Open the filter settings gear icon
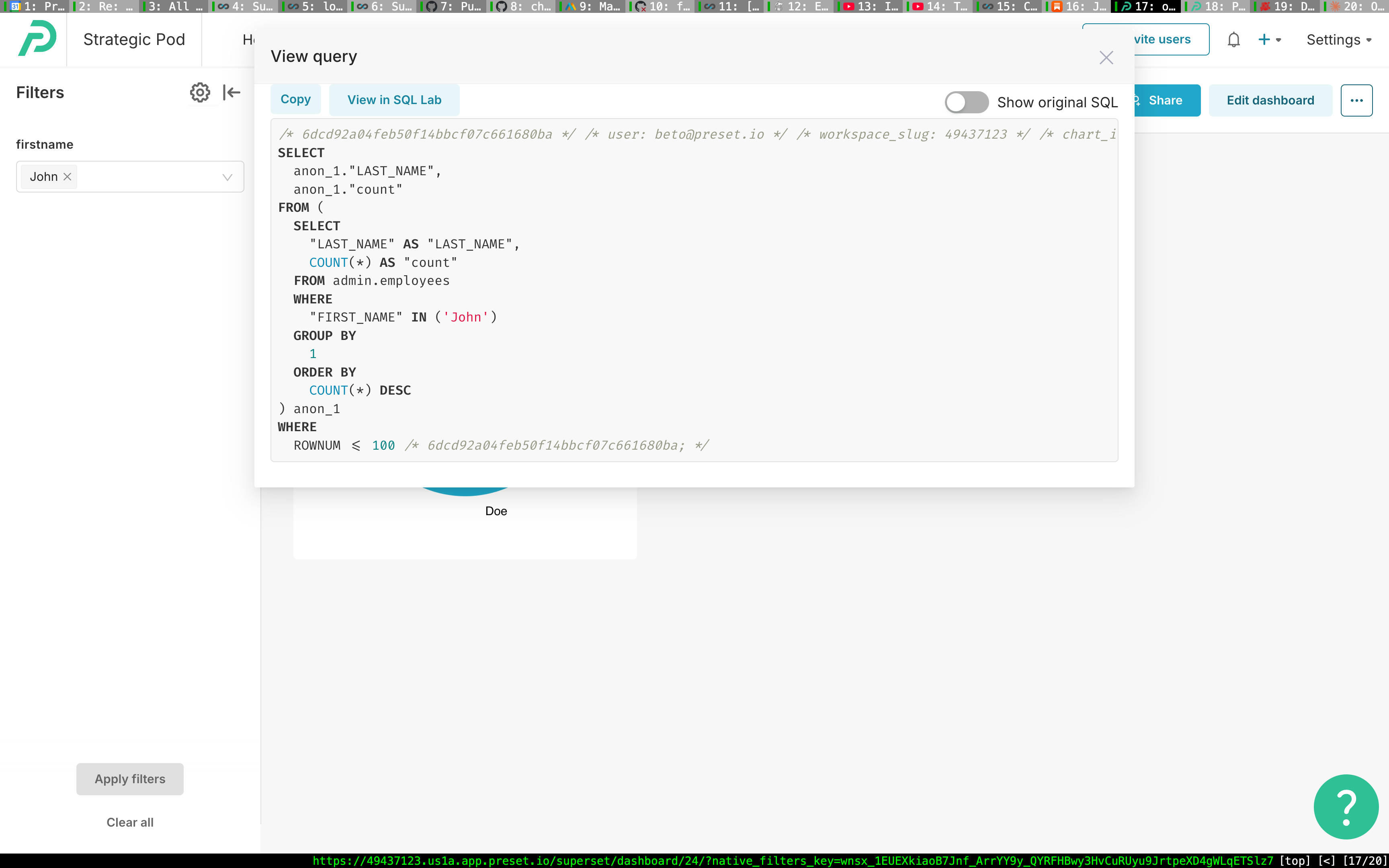1389x868 pixels. point(200,92)
